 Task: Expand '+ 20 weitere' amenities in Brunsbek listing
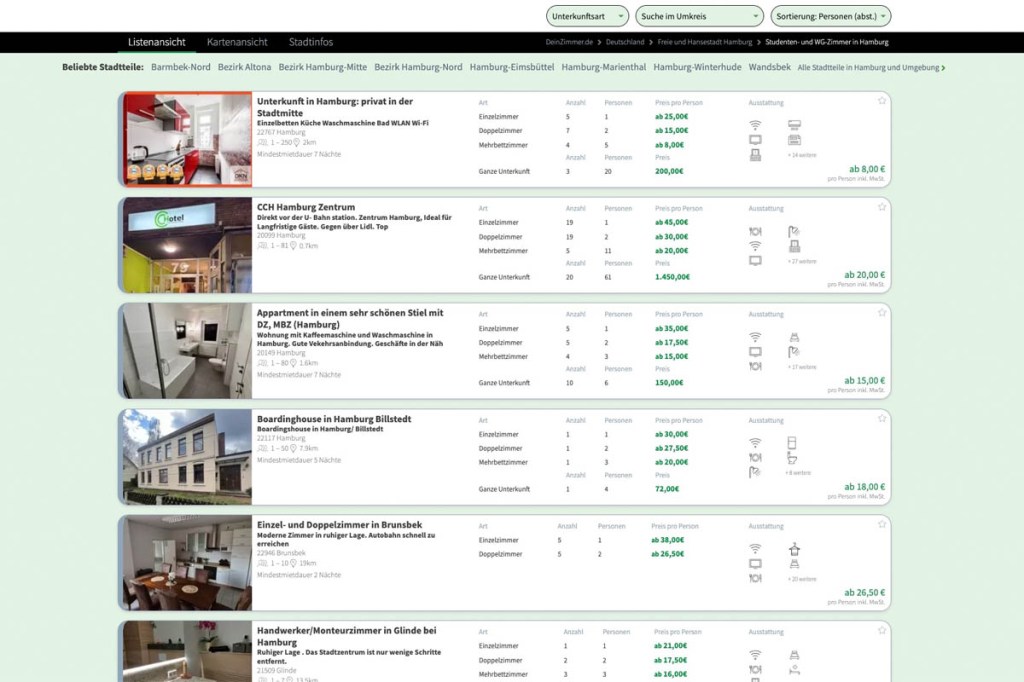pos(801,579)
